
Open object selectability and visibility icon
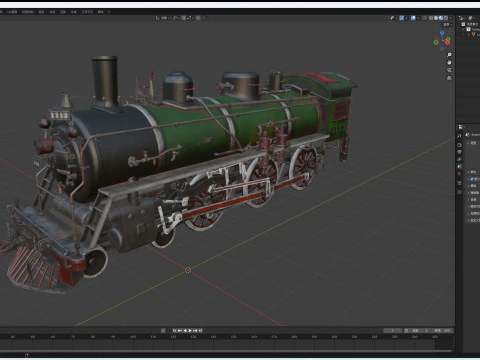tap(392, 18)
